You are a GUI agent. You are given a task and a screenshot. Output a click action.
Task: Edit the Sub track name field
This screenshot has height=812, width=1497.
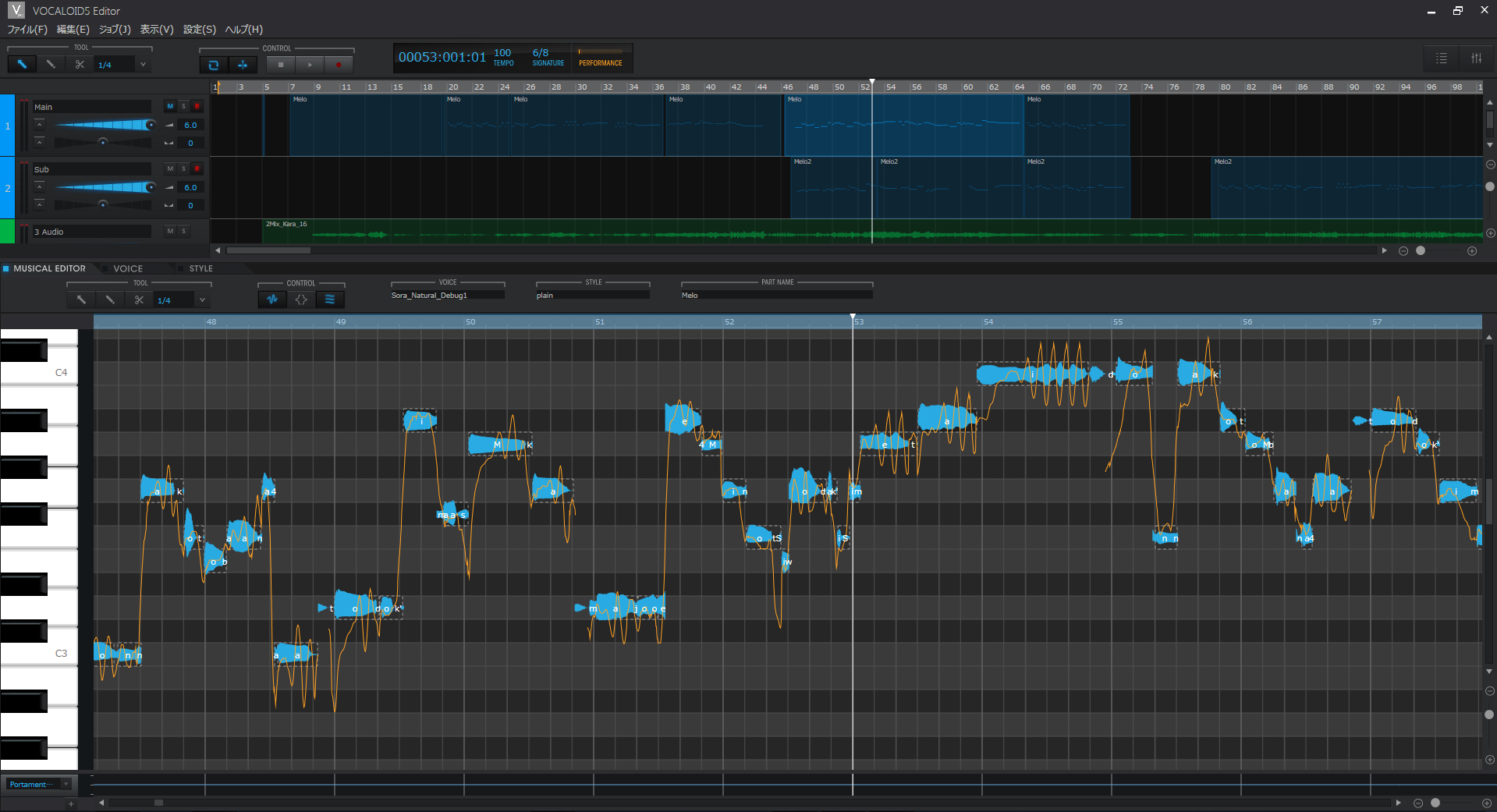pos(91,169)
